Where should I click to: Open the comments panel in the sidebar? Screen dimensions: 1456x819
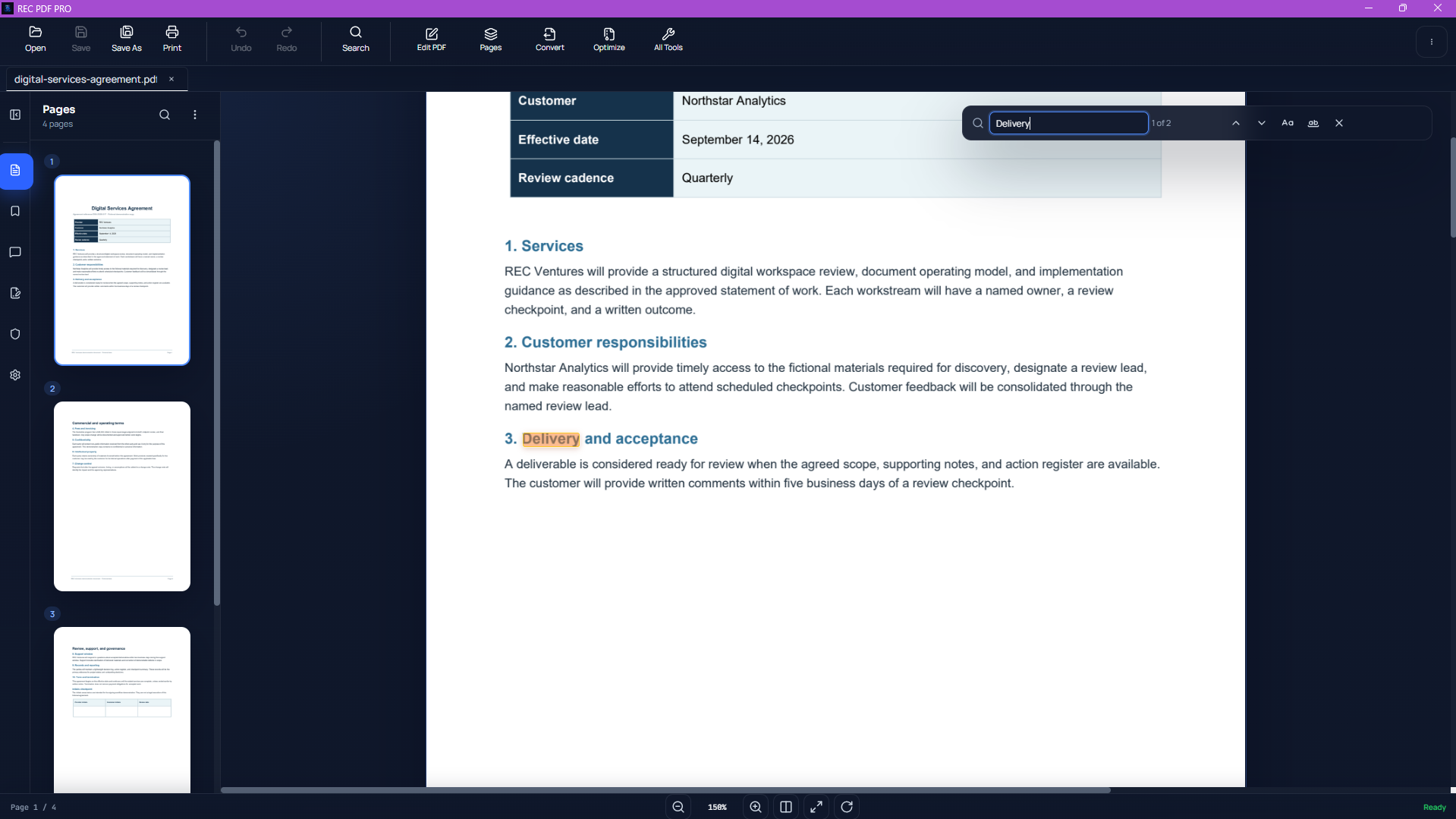click(x=15, y=252)
